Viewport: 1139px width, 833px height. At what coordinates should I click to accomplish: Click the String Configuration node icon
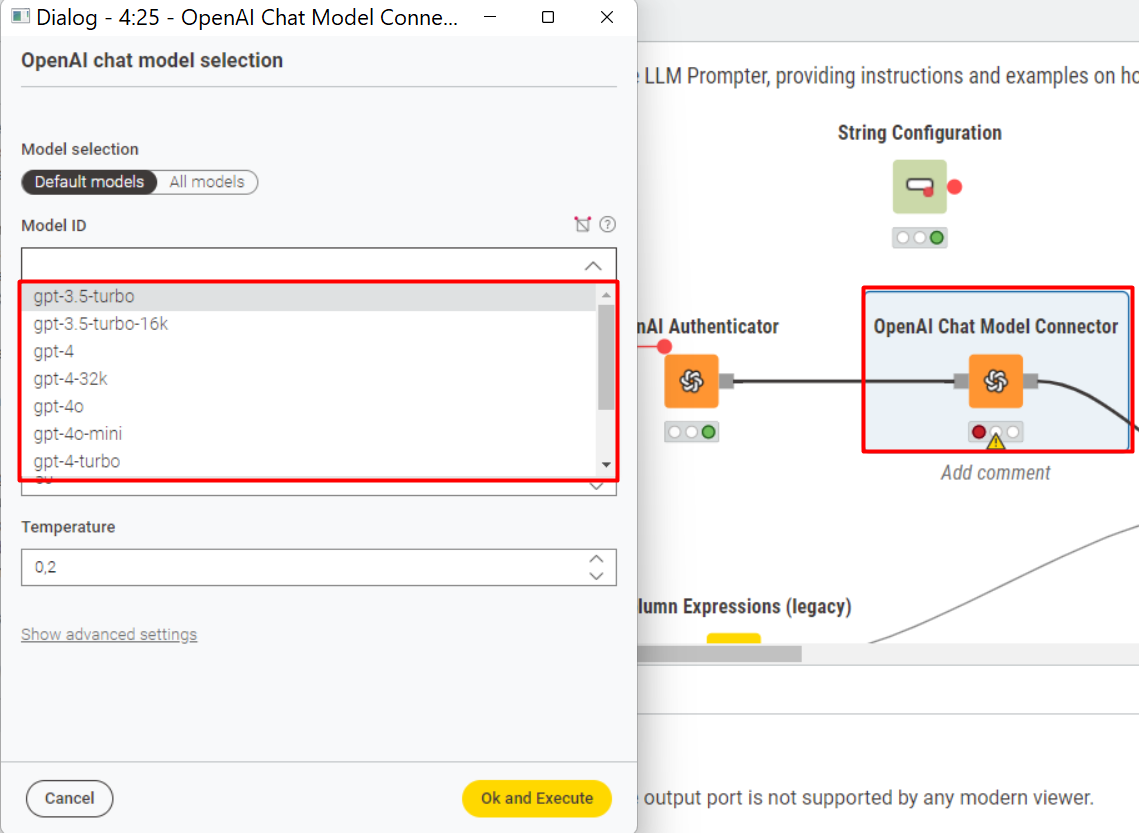click(x=919, y=187)
